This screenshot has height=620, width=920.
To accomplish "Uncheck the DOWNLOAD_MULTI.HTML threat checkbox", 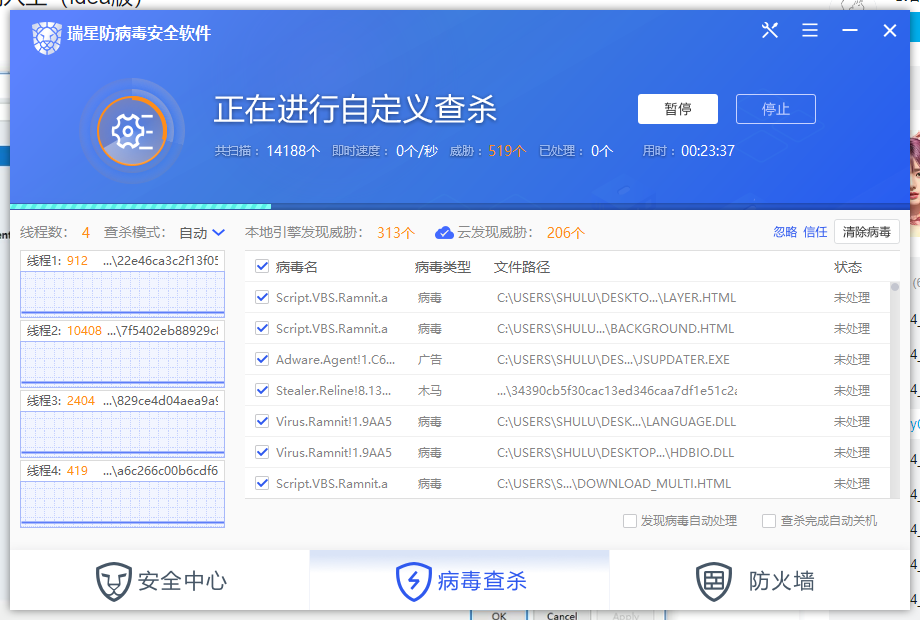I will [262, 483].
